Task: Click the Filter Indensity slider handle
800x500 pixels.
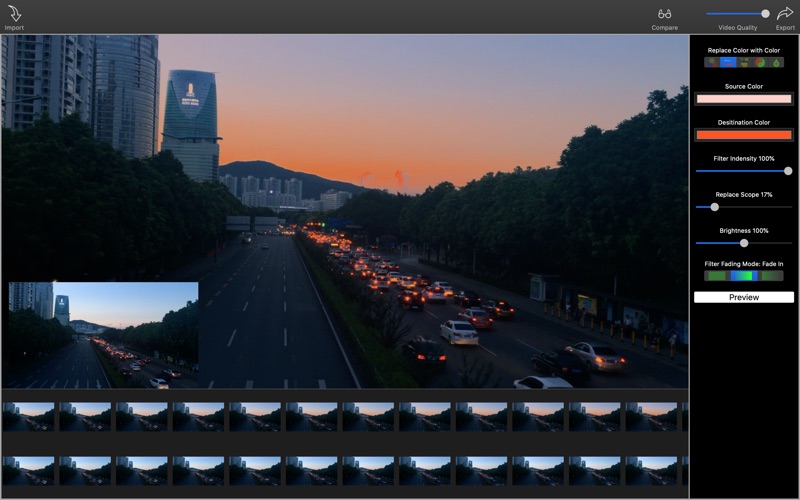Action: click(788, 171)
